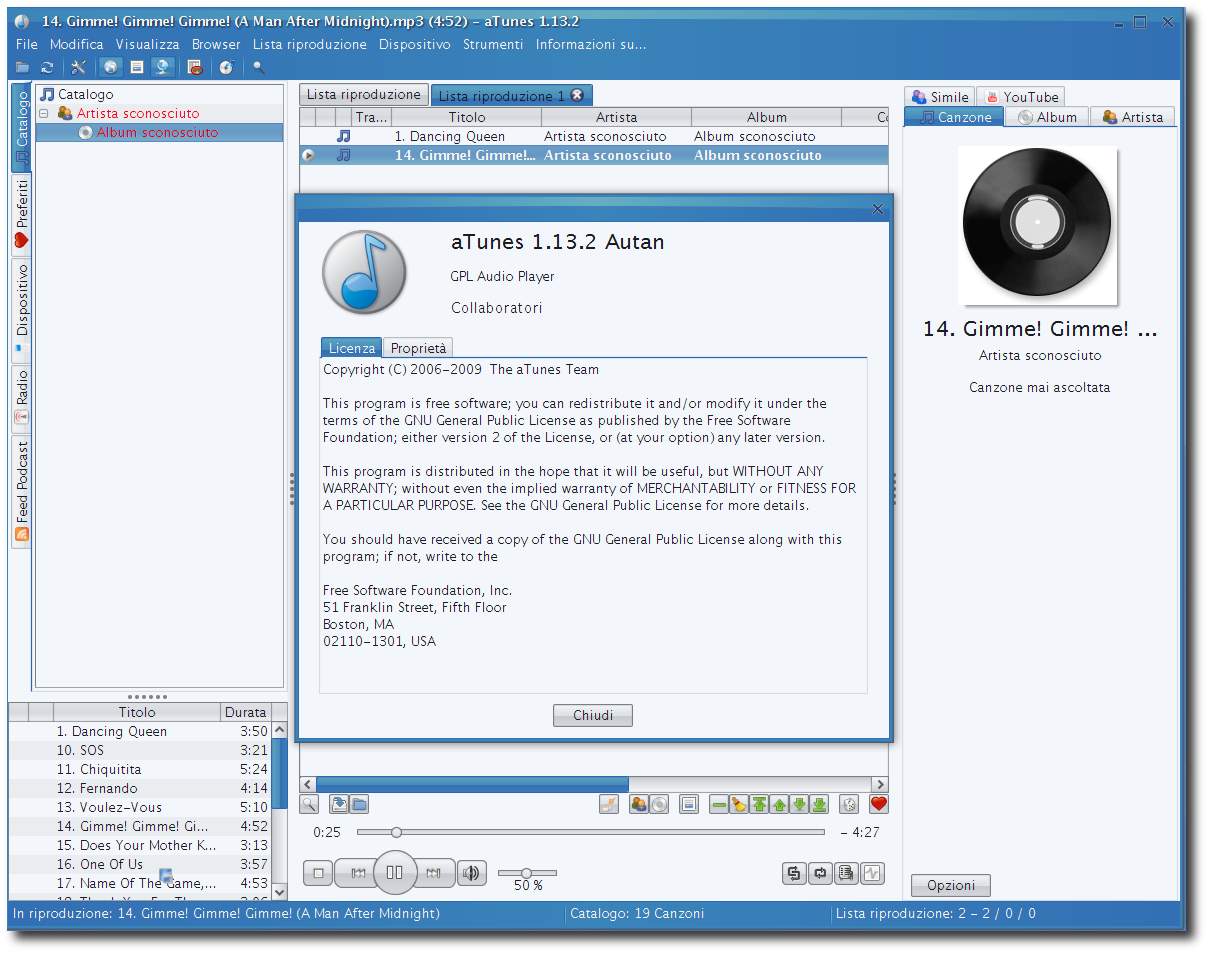Stop playback with the stop button

click(318, 873)
